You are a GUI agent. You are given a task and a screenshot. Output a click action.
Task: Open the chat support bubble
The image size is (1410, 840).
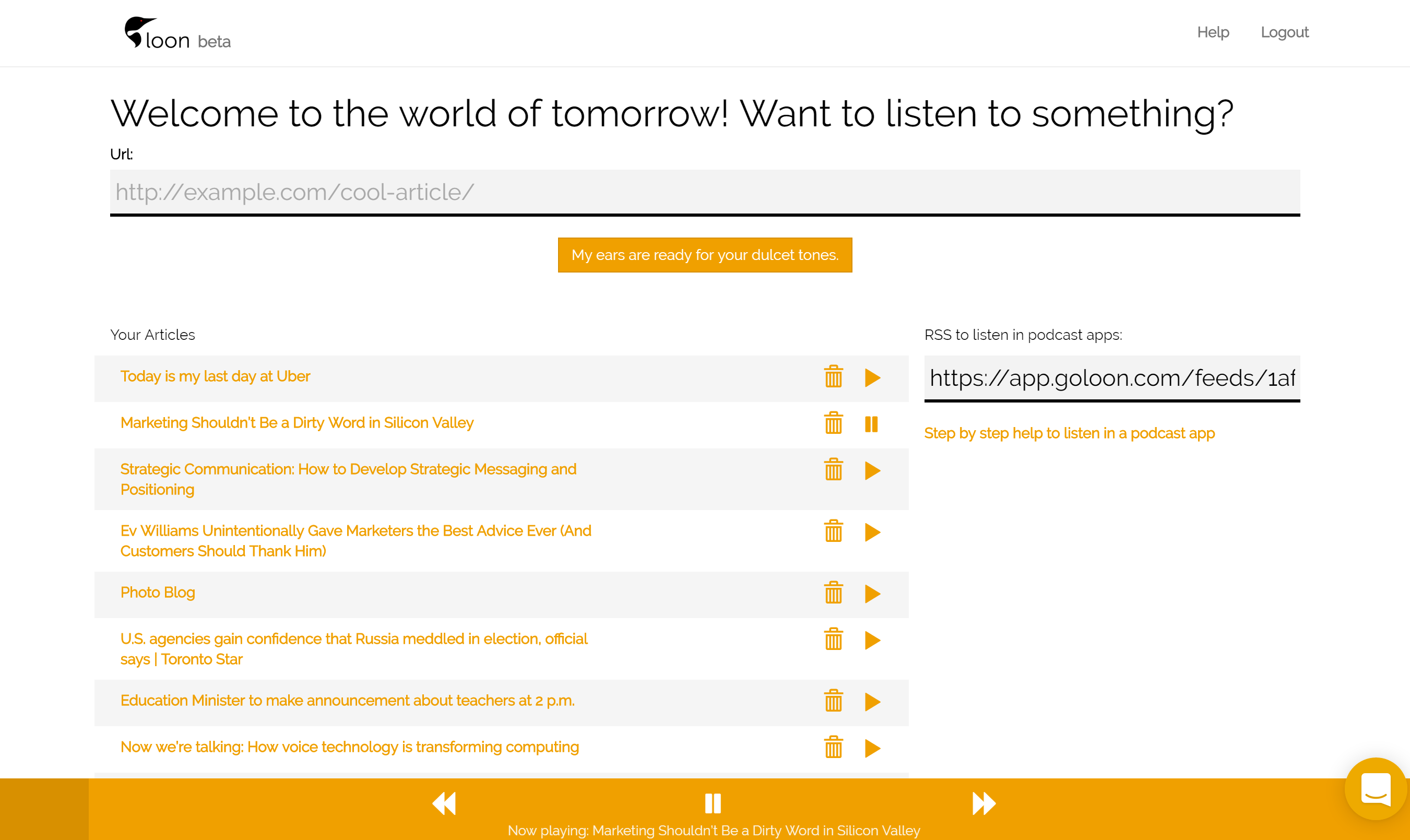(x=1376, y=788)
